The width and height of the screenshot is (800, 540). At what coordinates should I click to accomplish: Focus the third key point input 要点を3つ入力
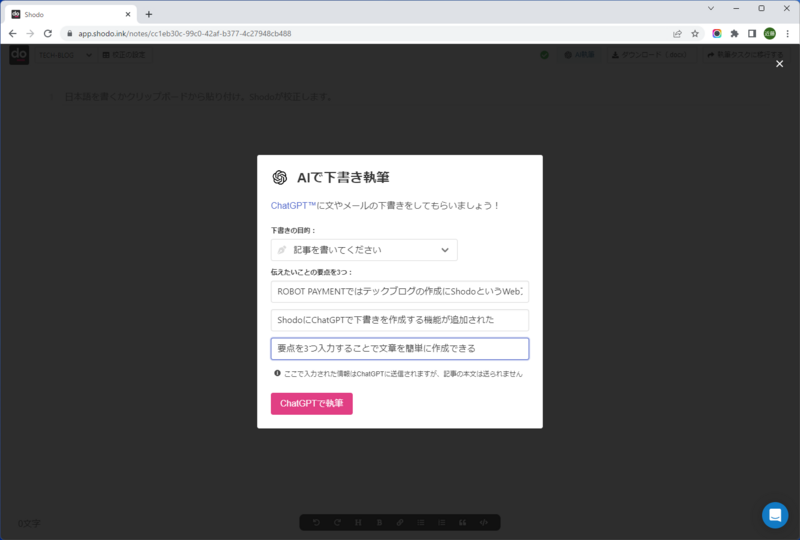click(x=399, y=349)
